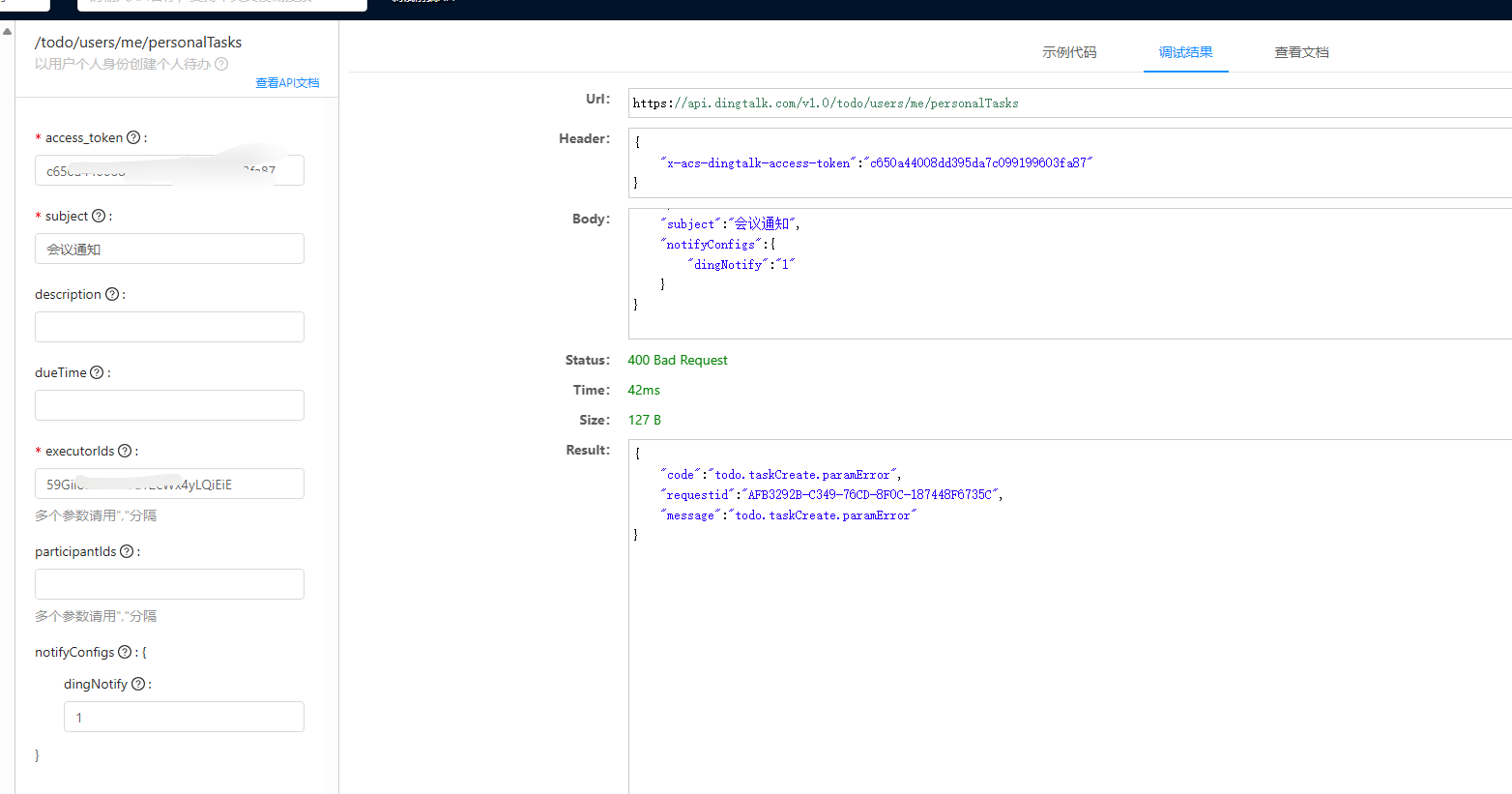Click help icon next to dueTime label
Screen dimensions: 1512x794
[x=97, y=372]
